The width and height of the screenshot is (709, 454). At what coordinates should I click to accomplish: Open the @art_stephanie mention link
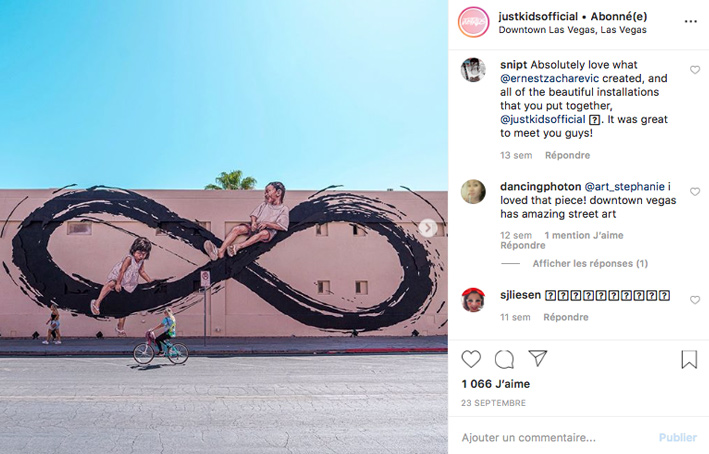(x=624, y=187)
